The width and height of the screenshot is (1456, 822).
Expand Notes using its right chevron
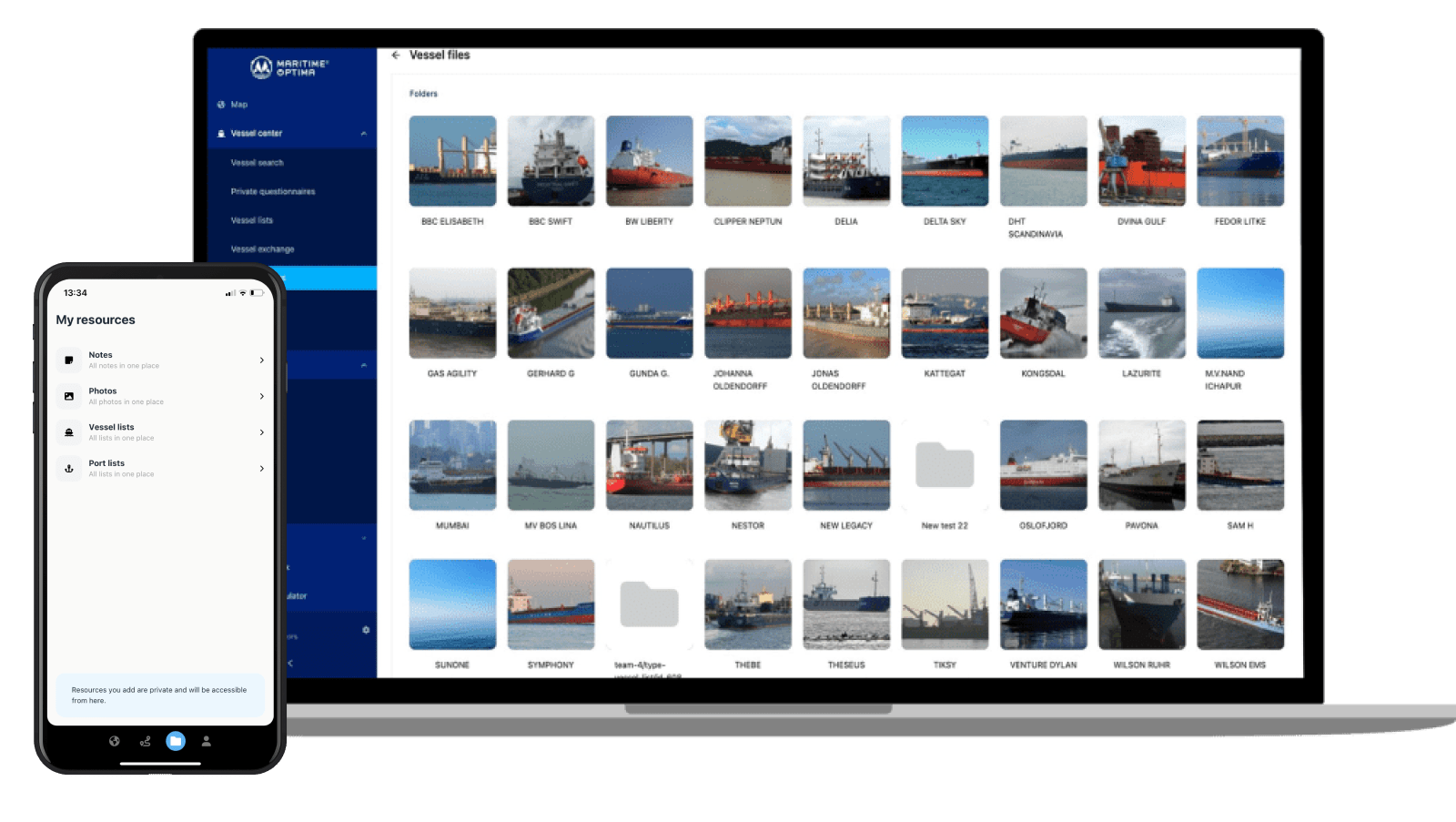[x=262, y=360]
